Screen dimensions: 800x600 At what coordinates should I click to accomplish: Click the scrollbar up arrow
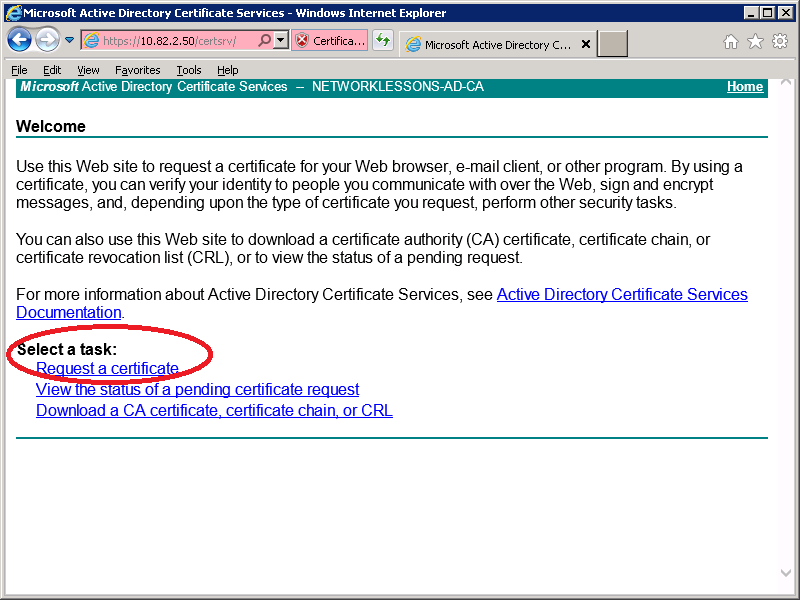[786, 82]
